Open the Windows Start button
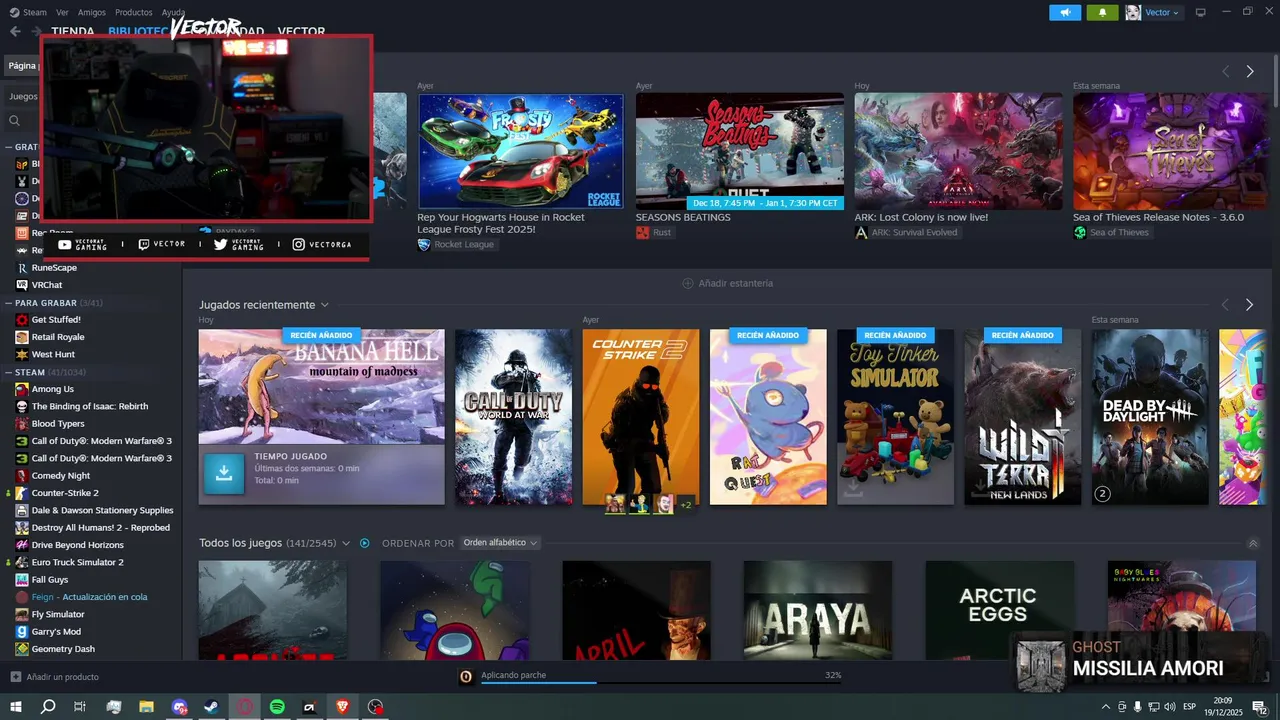Screen dimensions: 1280x720 pyautogui.click(x=16, y=707)
